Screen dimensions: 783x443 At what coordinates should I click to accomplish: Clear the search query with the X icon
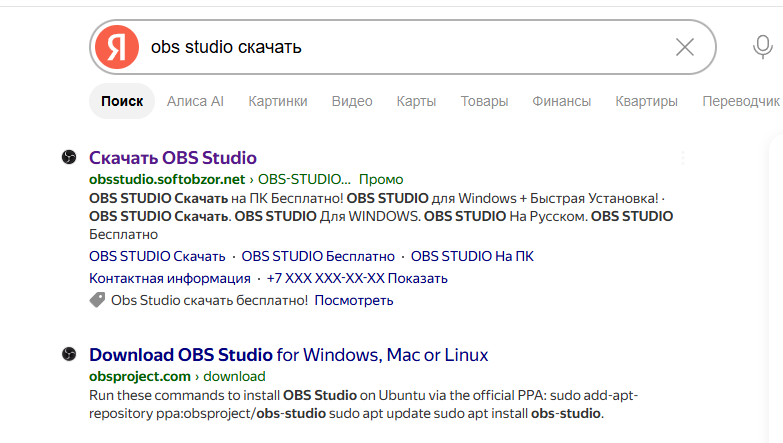[685, 47]
